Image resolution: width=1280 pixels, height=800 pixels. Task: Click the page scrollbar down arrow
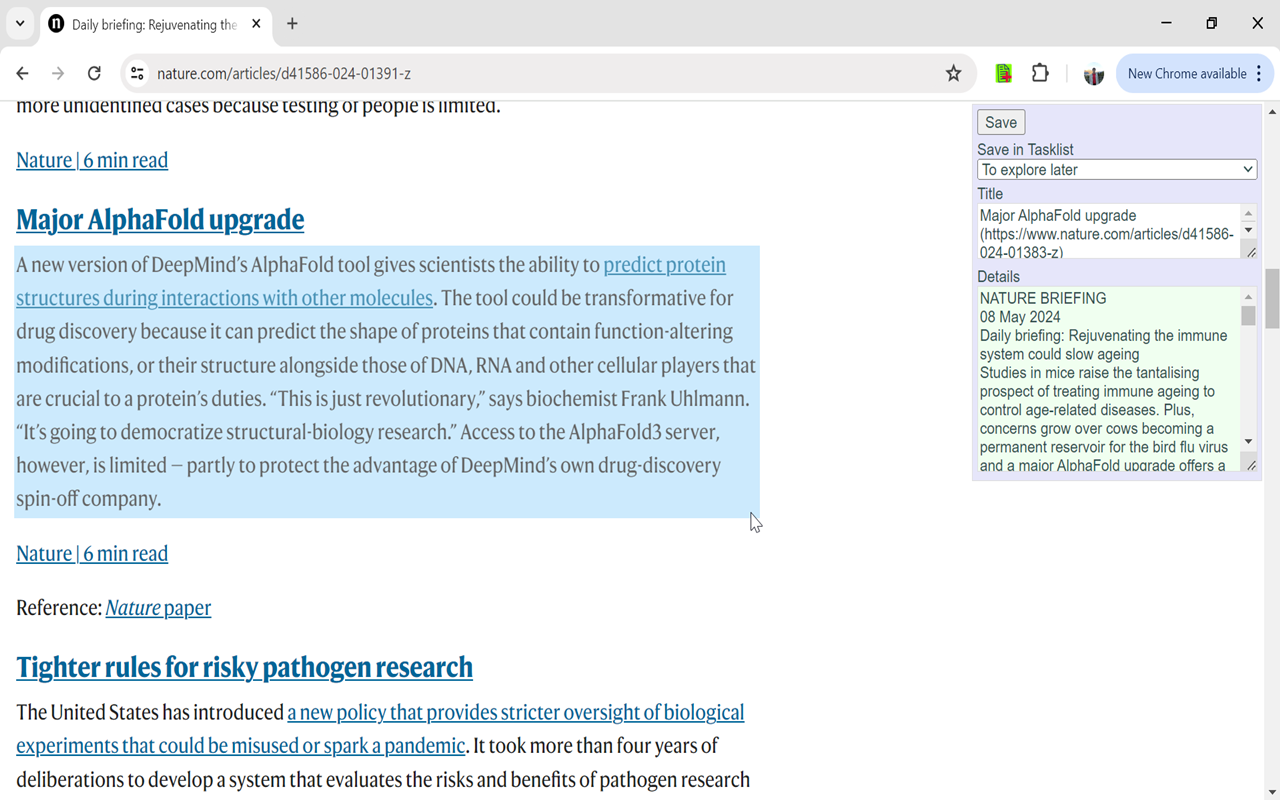click(1272, 792)
